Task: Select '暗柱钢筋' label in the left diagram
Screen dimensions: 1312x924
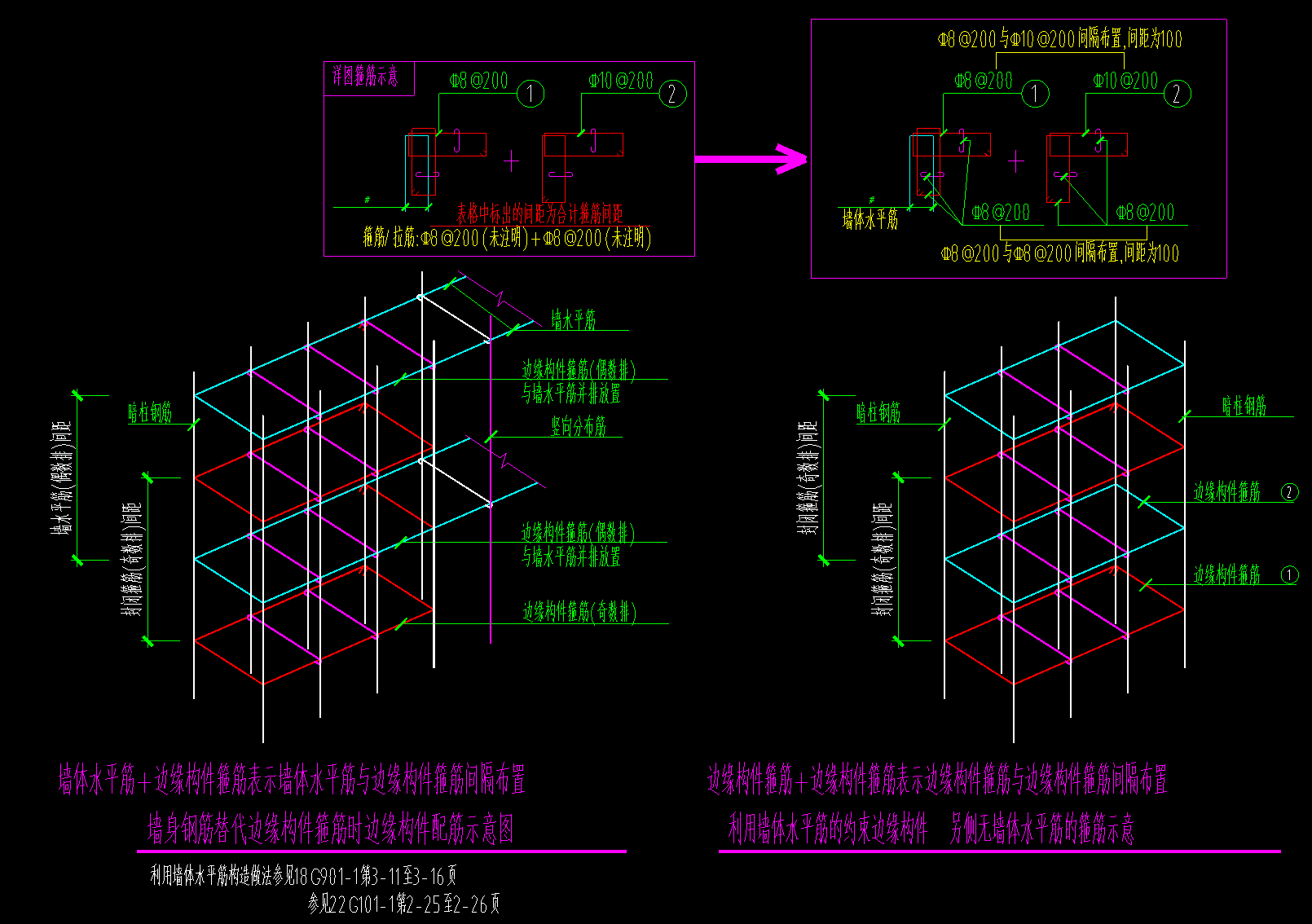Action: [x=150, y=413]
